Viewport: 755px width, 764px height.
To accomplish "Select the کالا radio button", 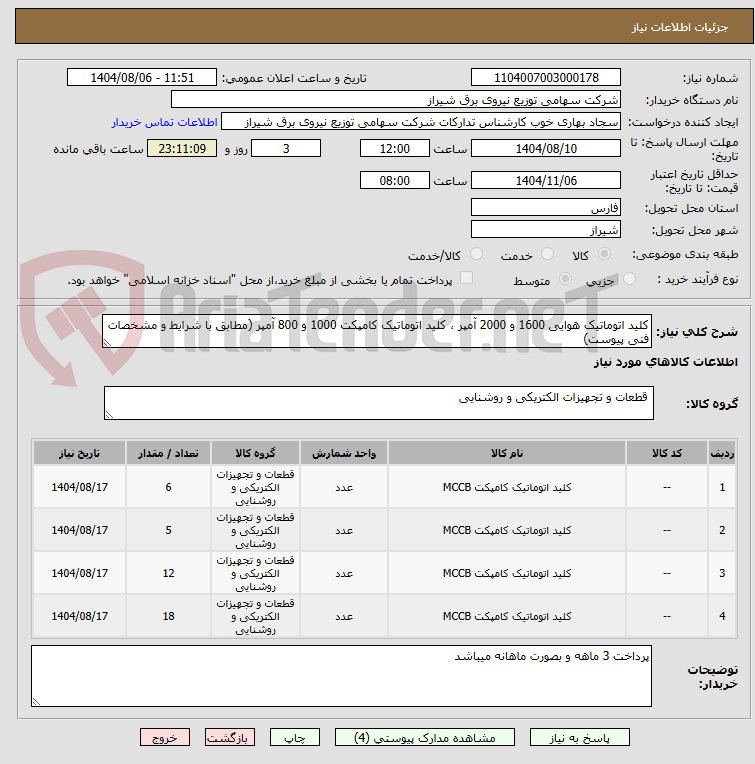I will coord(604,254).
